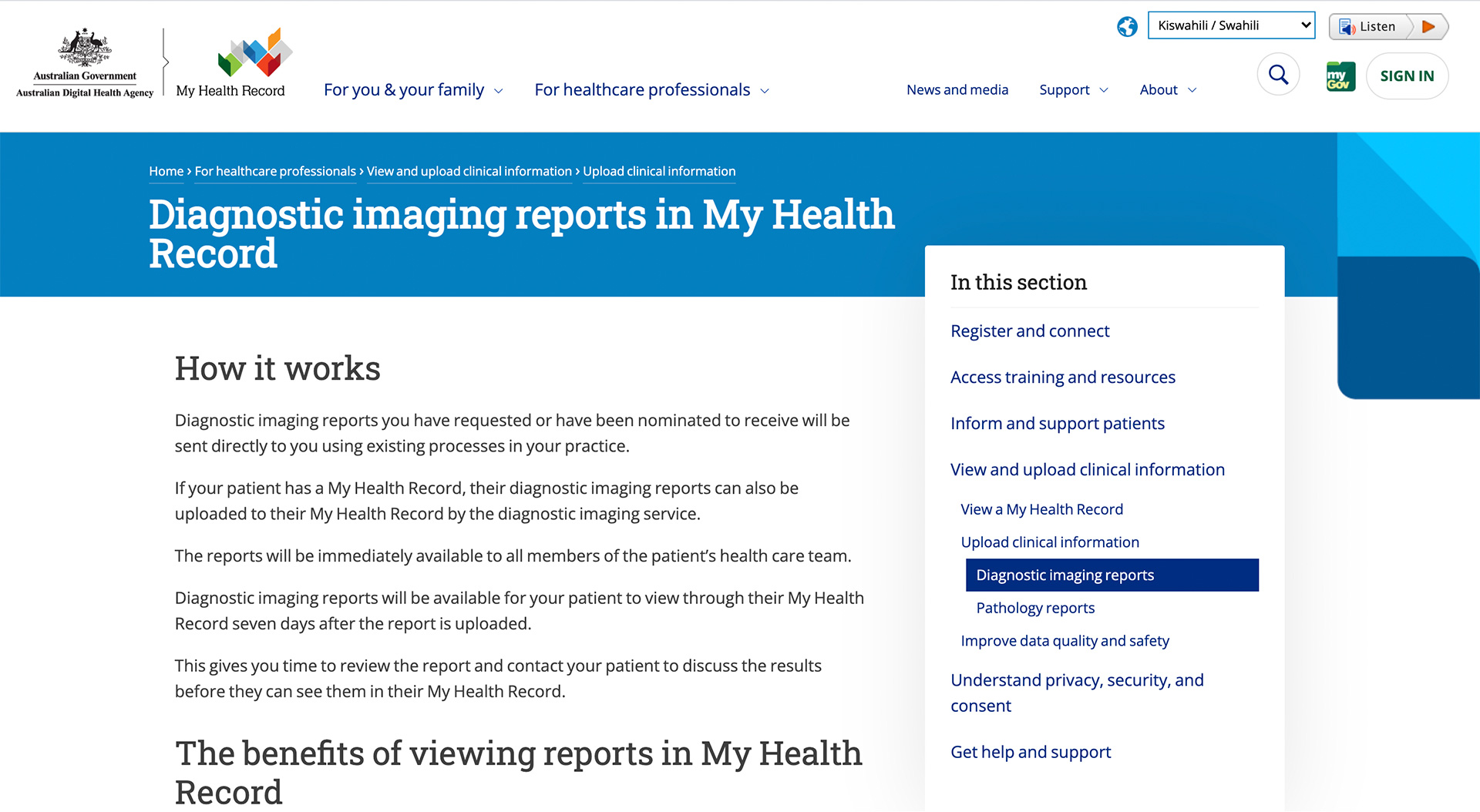This screenshot has height=812, width=1480.
Task: Click the In this section heading
Action: [x=1018, y=282]
